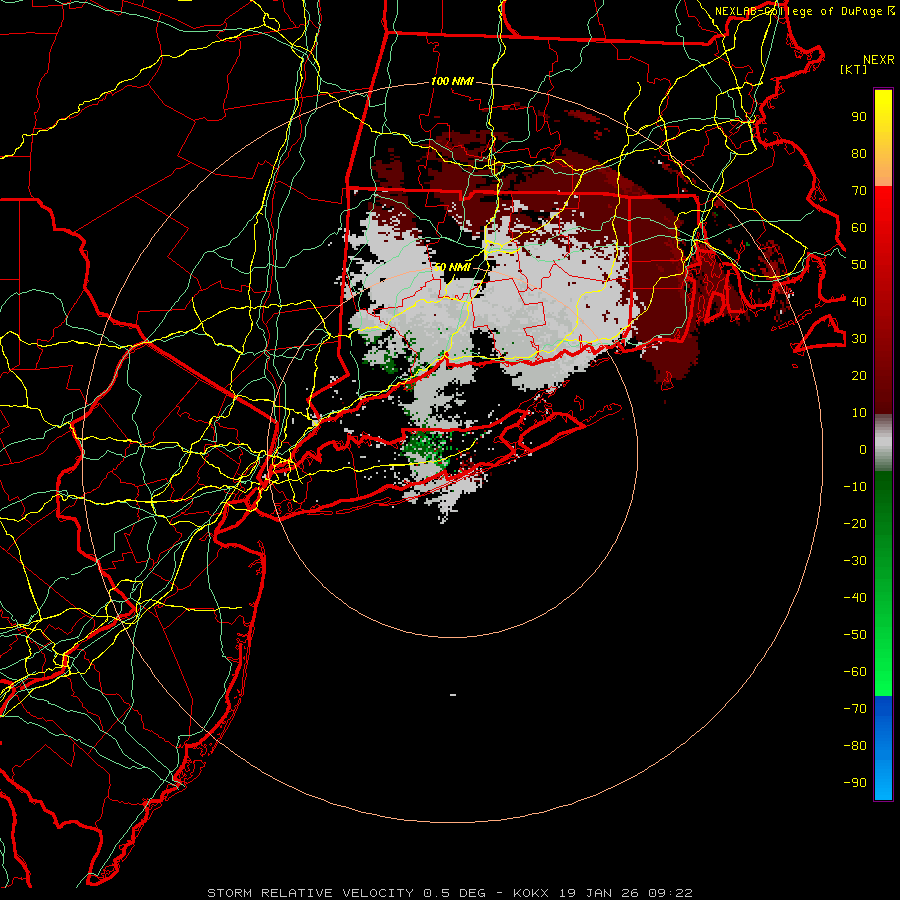Viewport: 900px width, 900px height.
Task: Click the -10 value on color scale
Action: pos(855,487)
